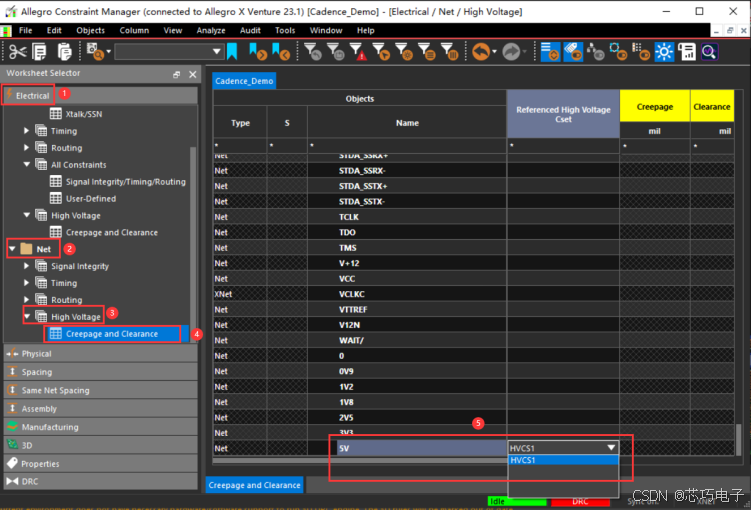This screenshot has height=510, width=752.
Task: Click the filter with orange gear icon
Action: [x=404, y=51]
